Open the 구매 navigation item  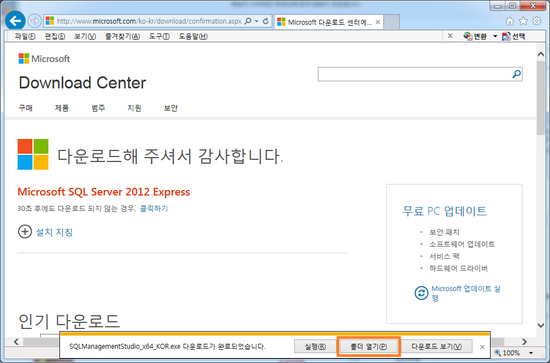(x=26, y=108)
